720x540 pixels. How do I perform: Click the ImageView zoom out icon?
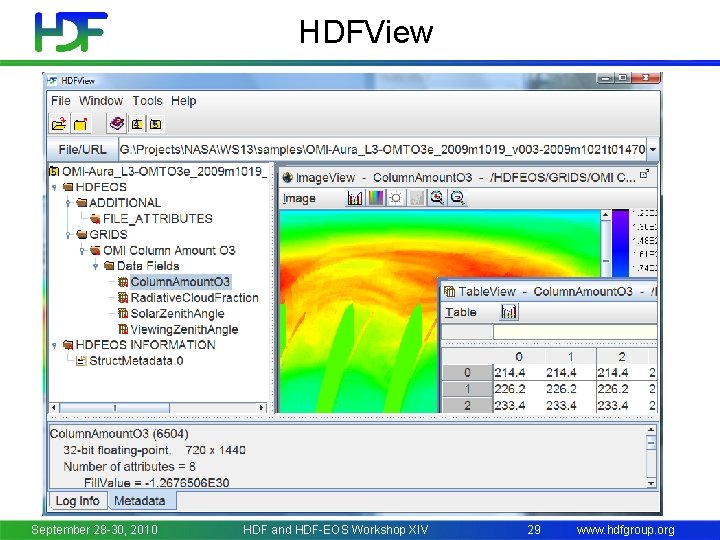coord(457,198)
